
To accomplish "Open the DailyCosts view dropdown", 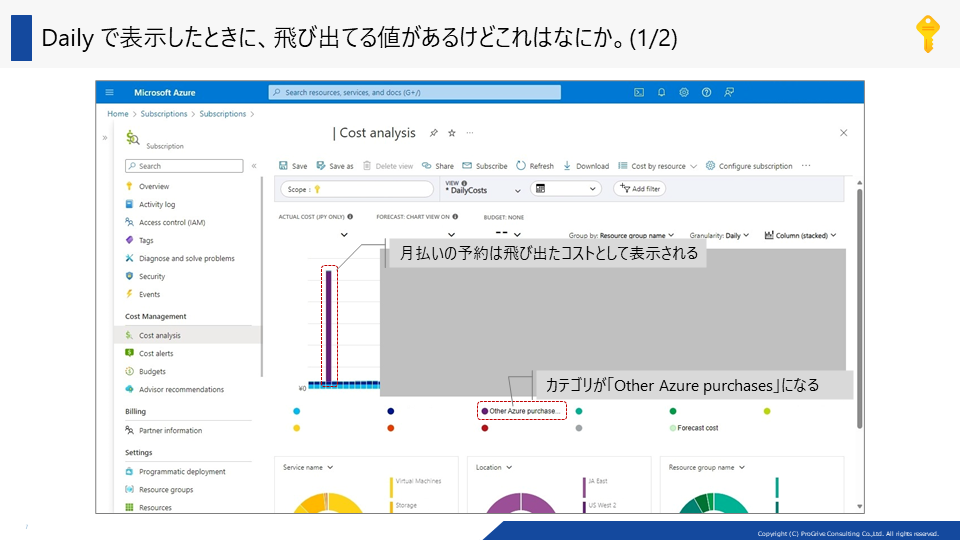I will pyautogui.click(x=483, y=187).
